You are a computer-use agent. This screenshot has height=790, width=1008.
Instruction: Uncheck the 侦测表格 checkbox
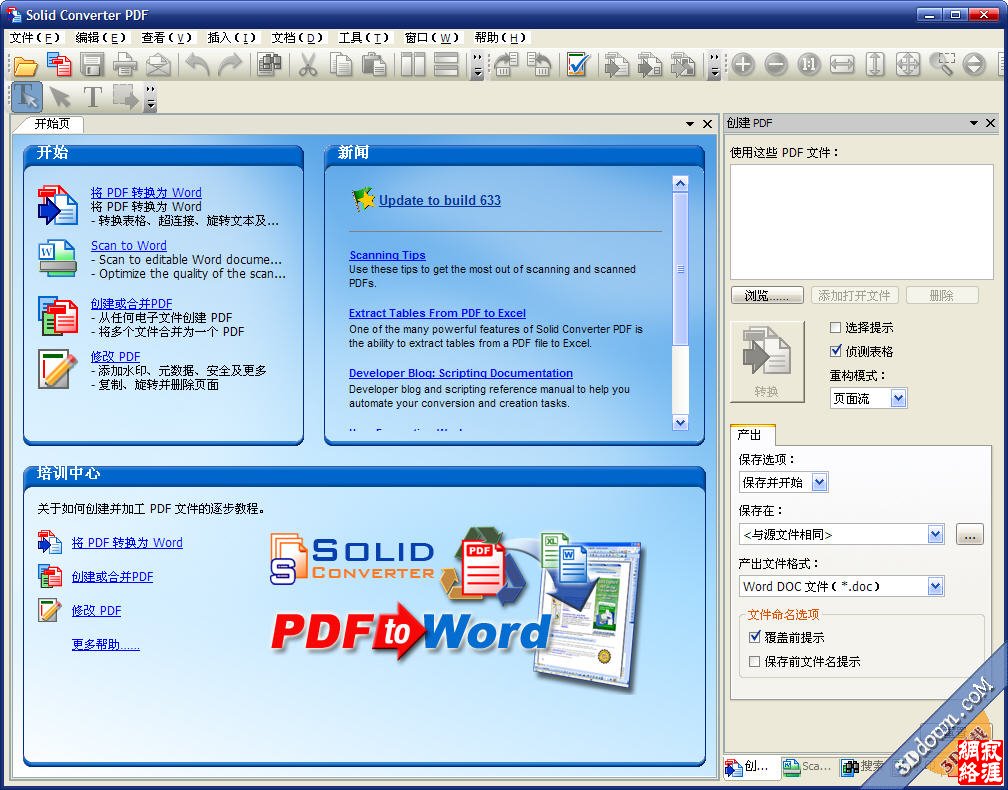[836, 351]
